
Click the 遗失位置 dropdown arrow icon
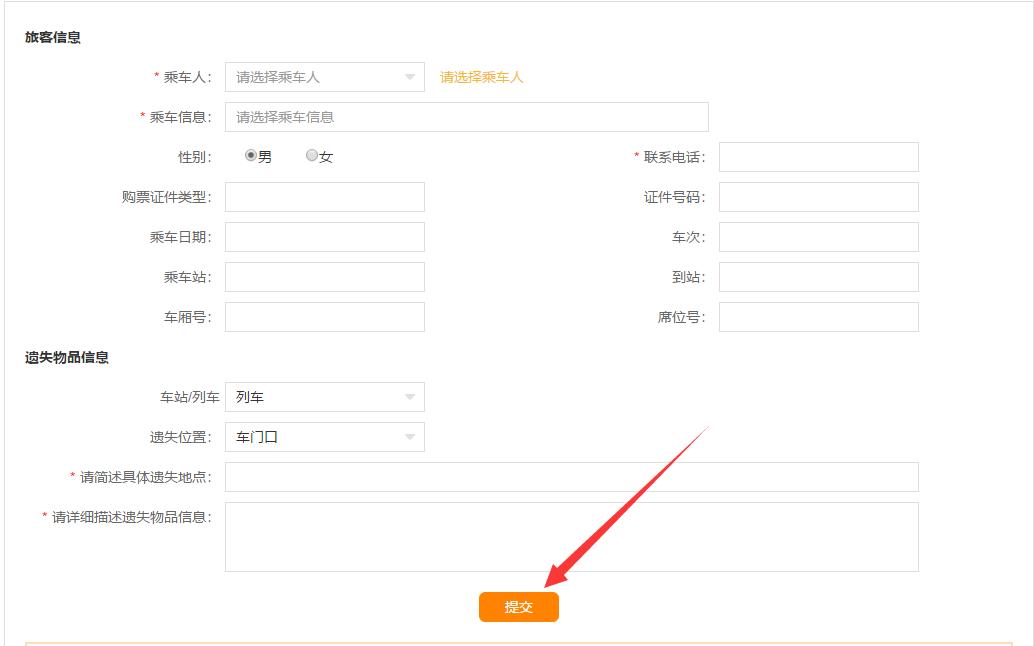pyautogui.click(x=409, y=436)
